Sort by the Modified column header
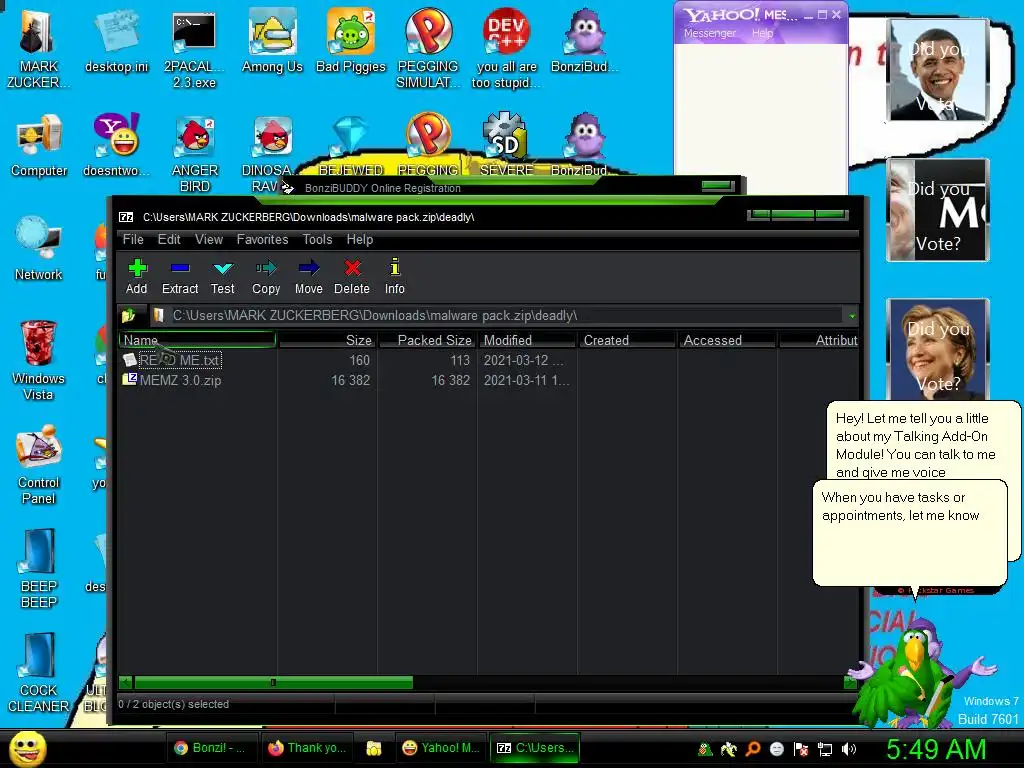1024x768 pixels. point(528,340)
